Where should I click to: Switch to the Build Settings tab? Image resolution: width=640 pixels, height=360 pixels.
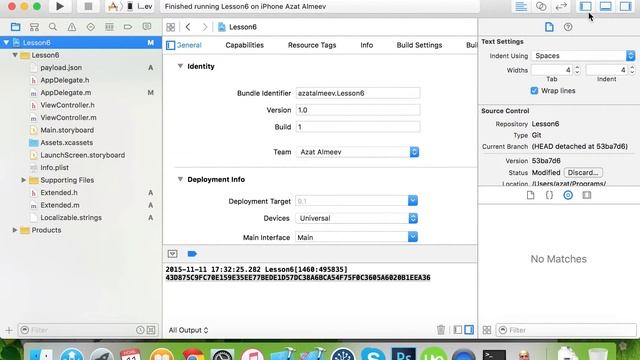tap(419, 45)
